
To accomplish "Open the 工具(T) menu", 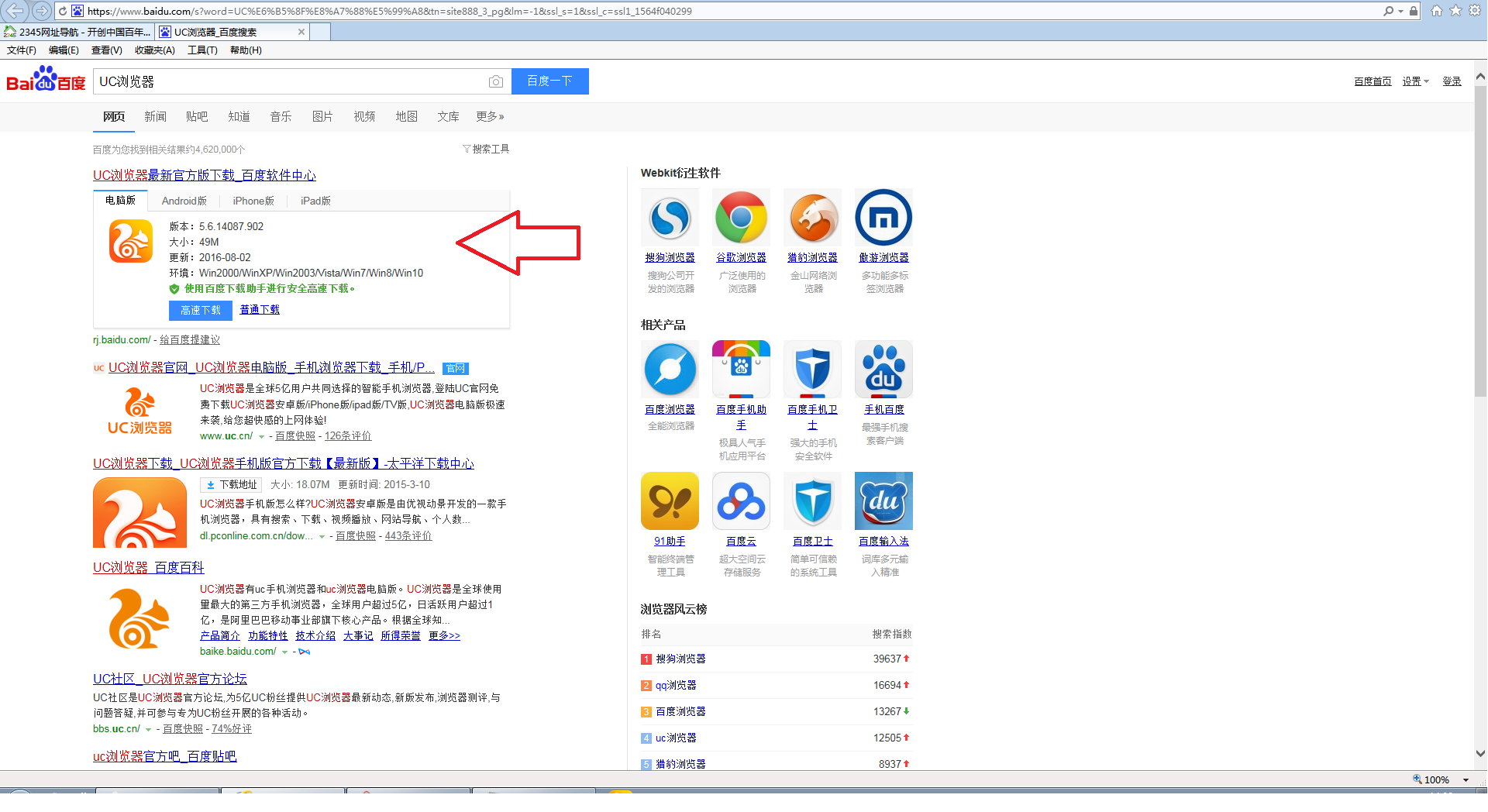I will click(202, 50).
